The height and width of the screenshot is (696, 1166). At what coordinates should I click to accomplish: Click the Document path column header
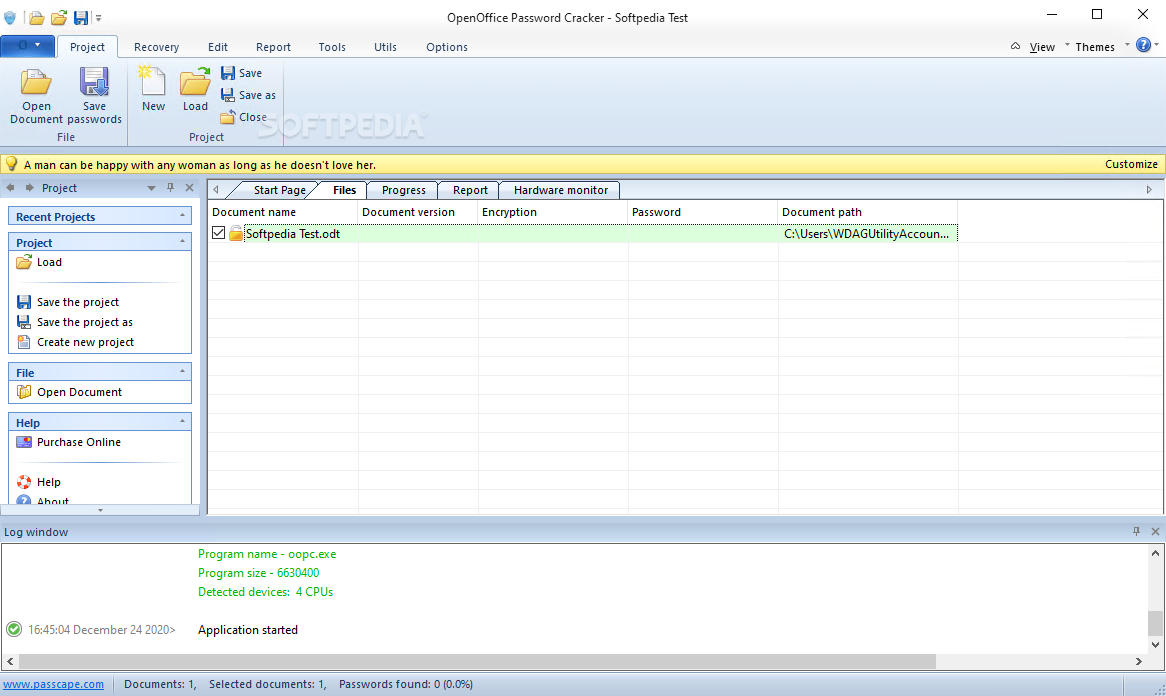868,212
